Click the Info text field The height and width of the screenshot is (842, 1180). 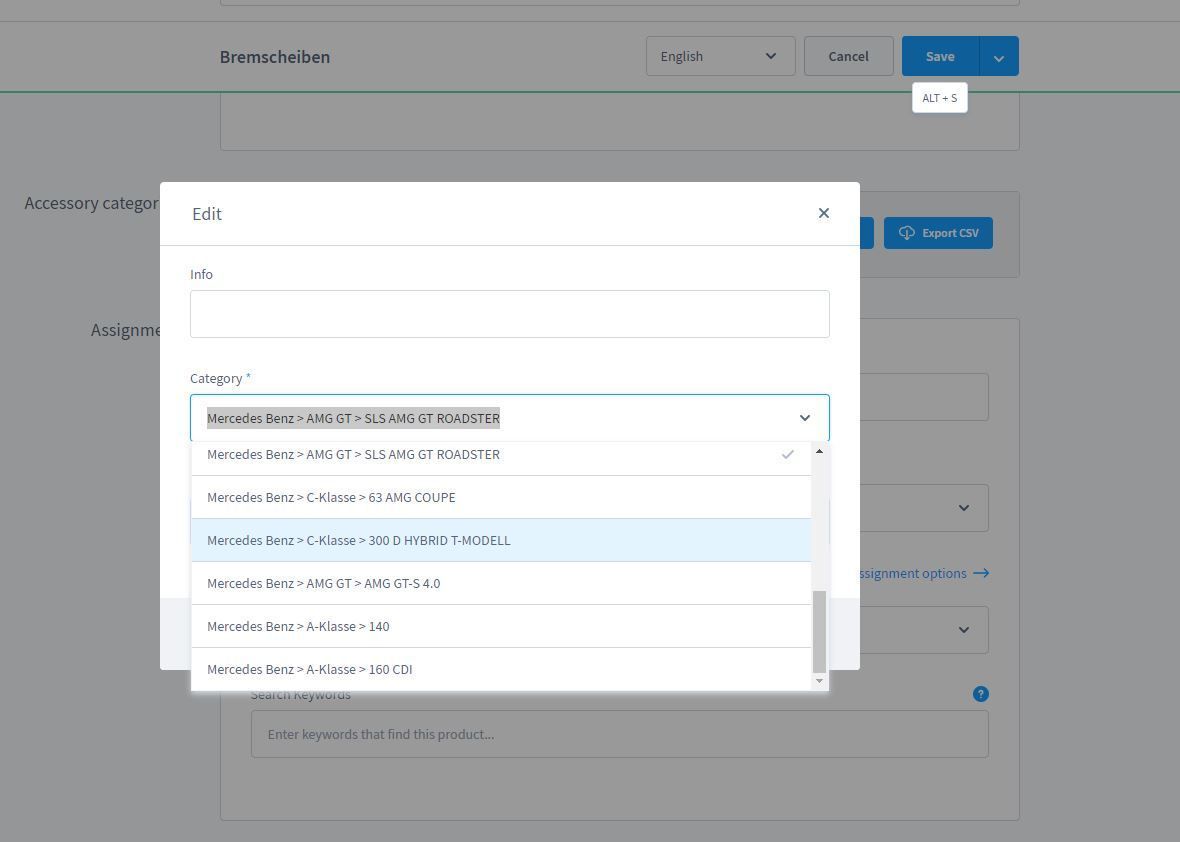click(509, 314)
